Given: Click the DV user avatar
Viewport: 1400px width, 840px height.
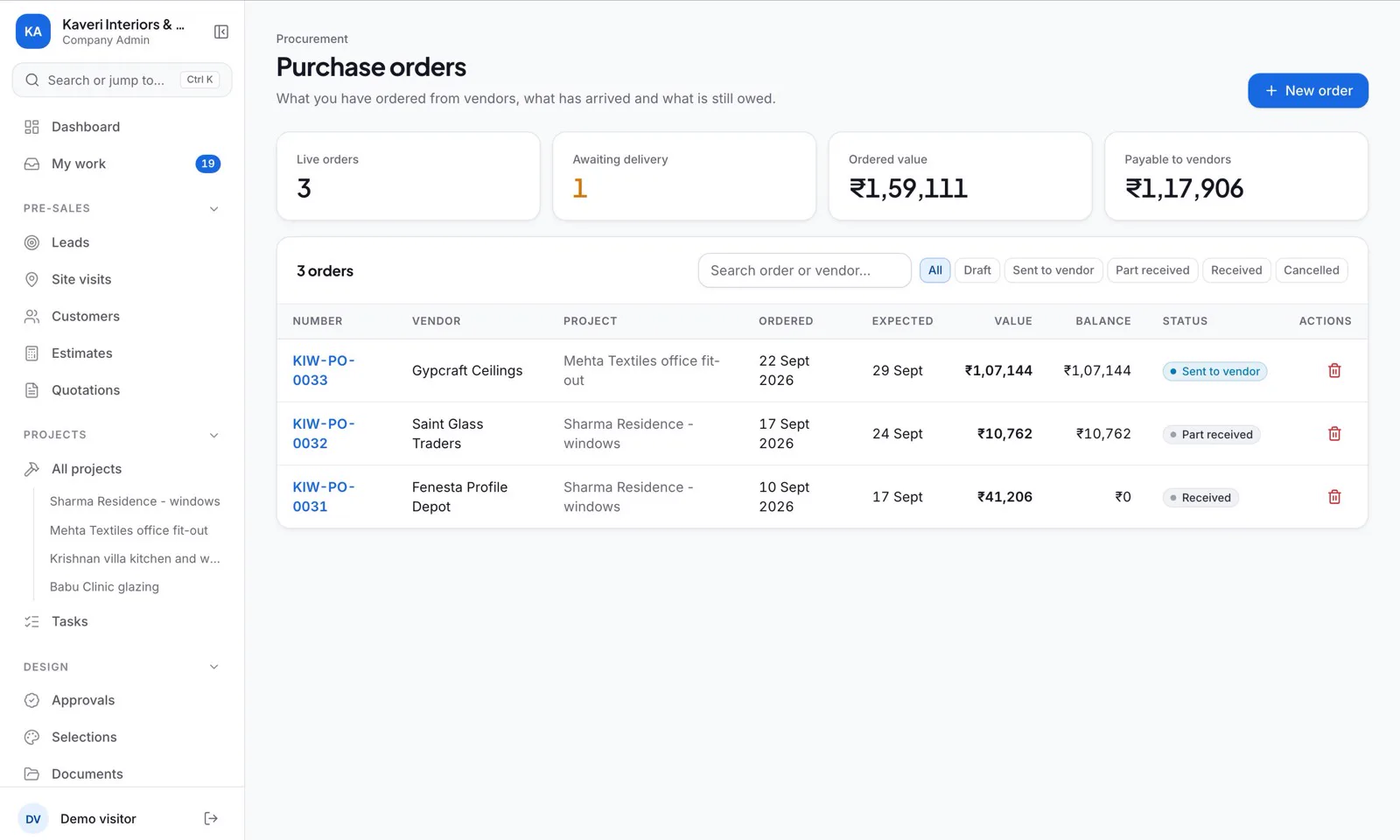Looking at the screenshot, I should tap(33, 819).
